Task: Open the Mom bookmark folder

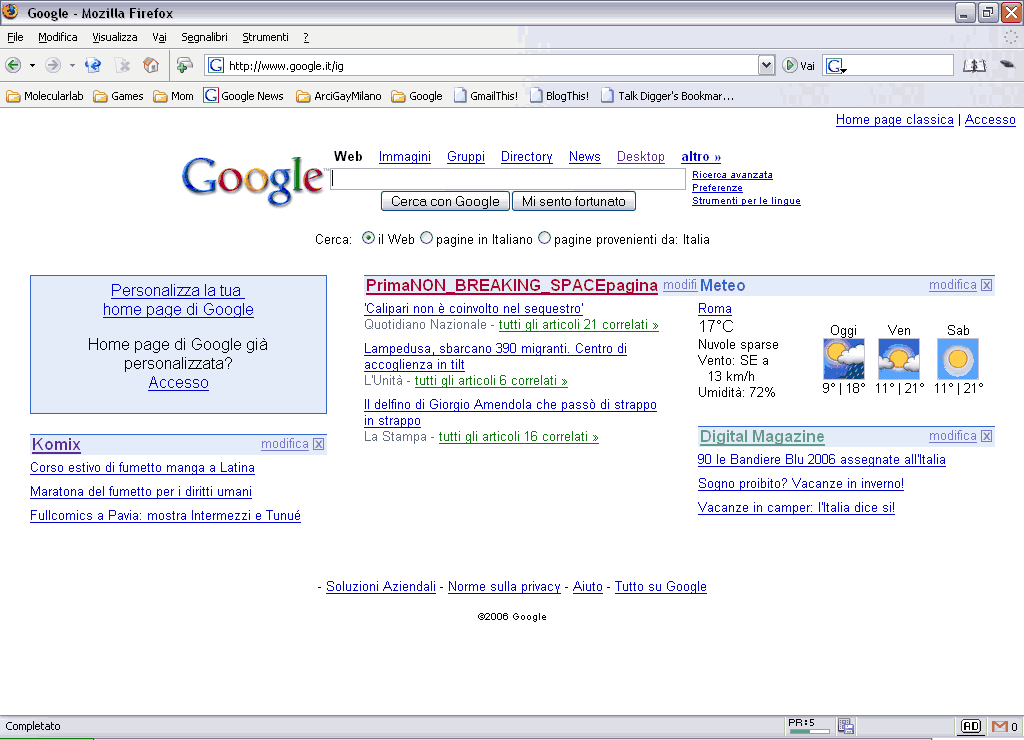Action: pyautogui.click(x=174, y=96)
